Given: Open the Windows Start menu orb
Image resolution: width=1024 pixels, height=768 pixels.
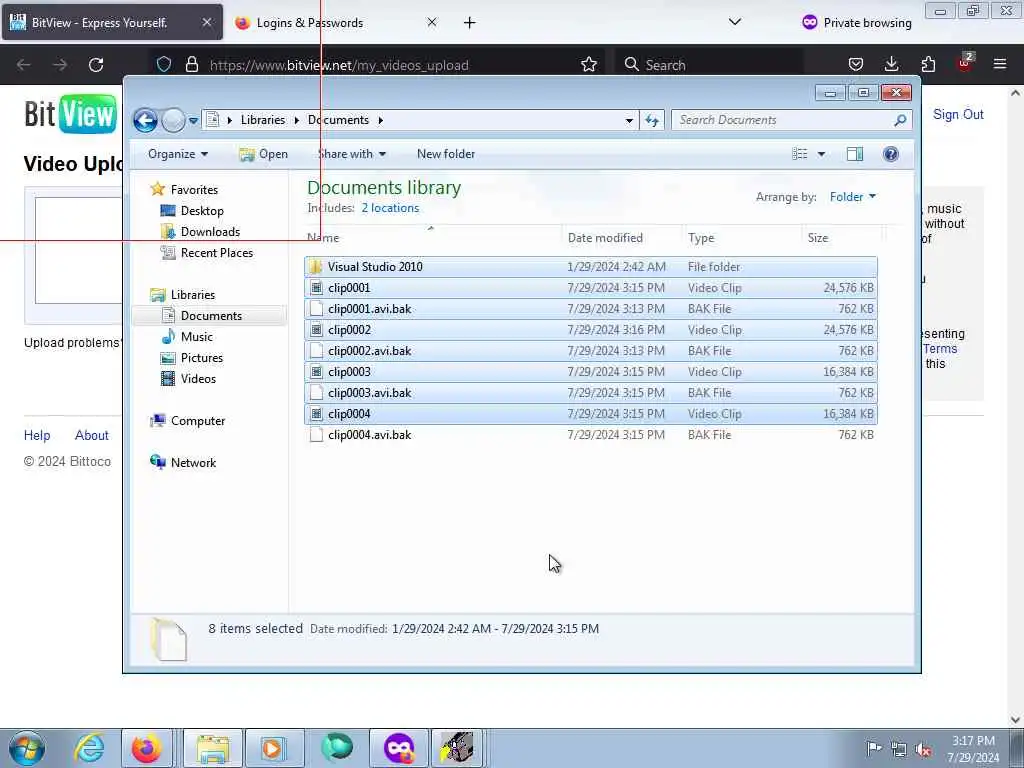Looking at the screenshot, I should (x=27, y=748).
